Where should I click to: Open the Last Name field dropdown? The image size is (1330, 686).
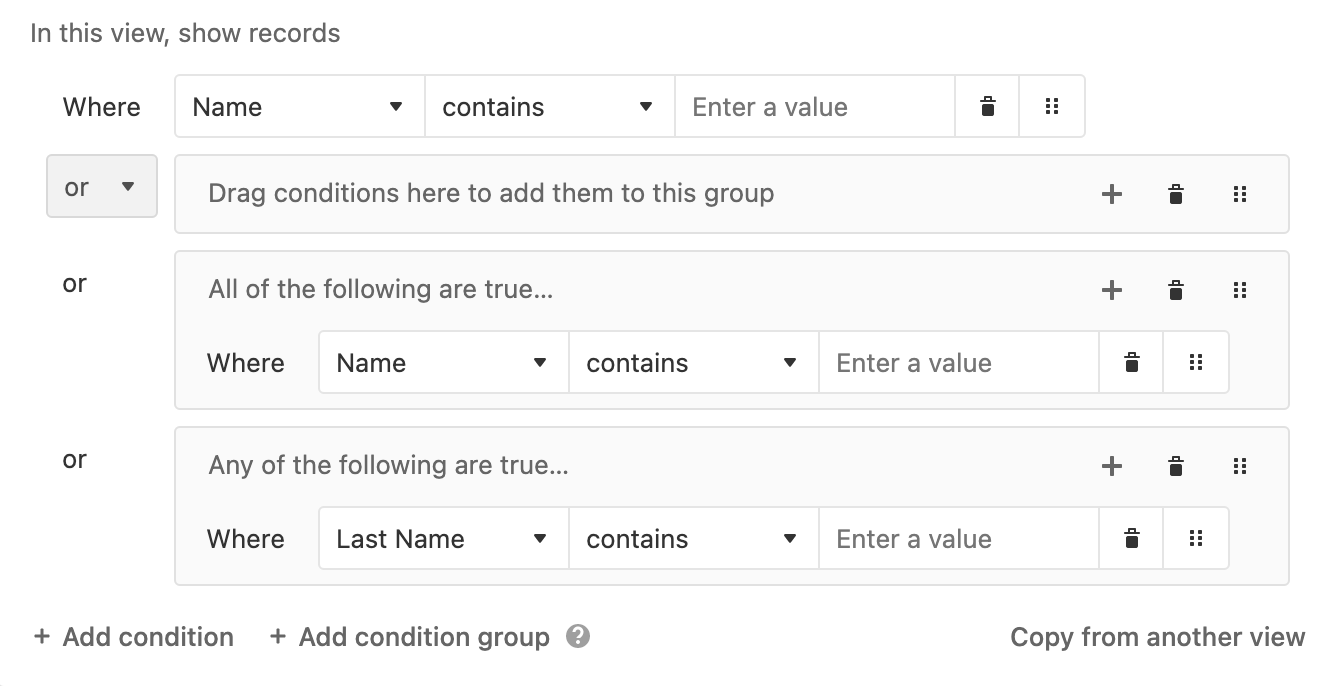444,539
